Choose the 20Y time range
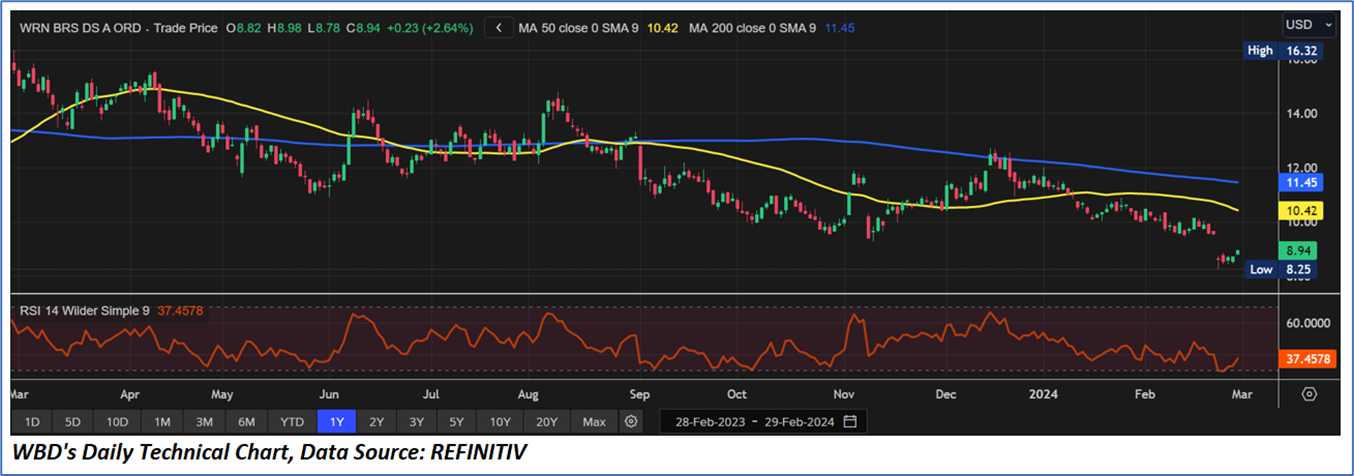 [x=547, y=421]
